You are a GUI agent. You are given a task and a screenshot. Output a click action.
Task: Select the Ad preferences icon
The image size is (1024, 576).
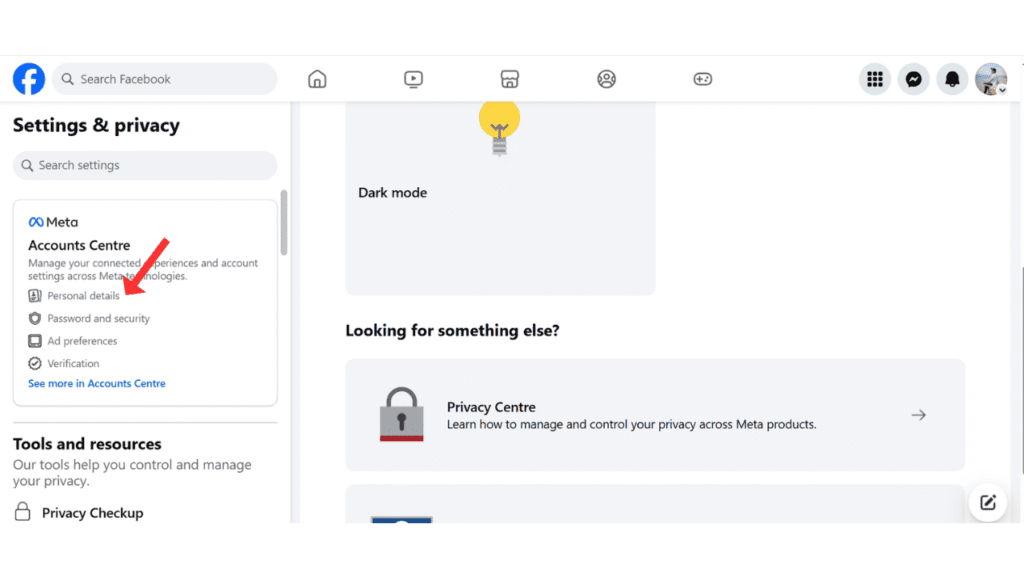[x=33, y=340]
